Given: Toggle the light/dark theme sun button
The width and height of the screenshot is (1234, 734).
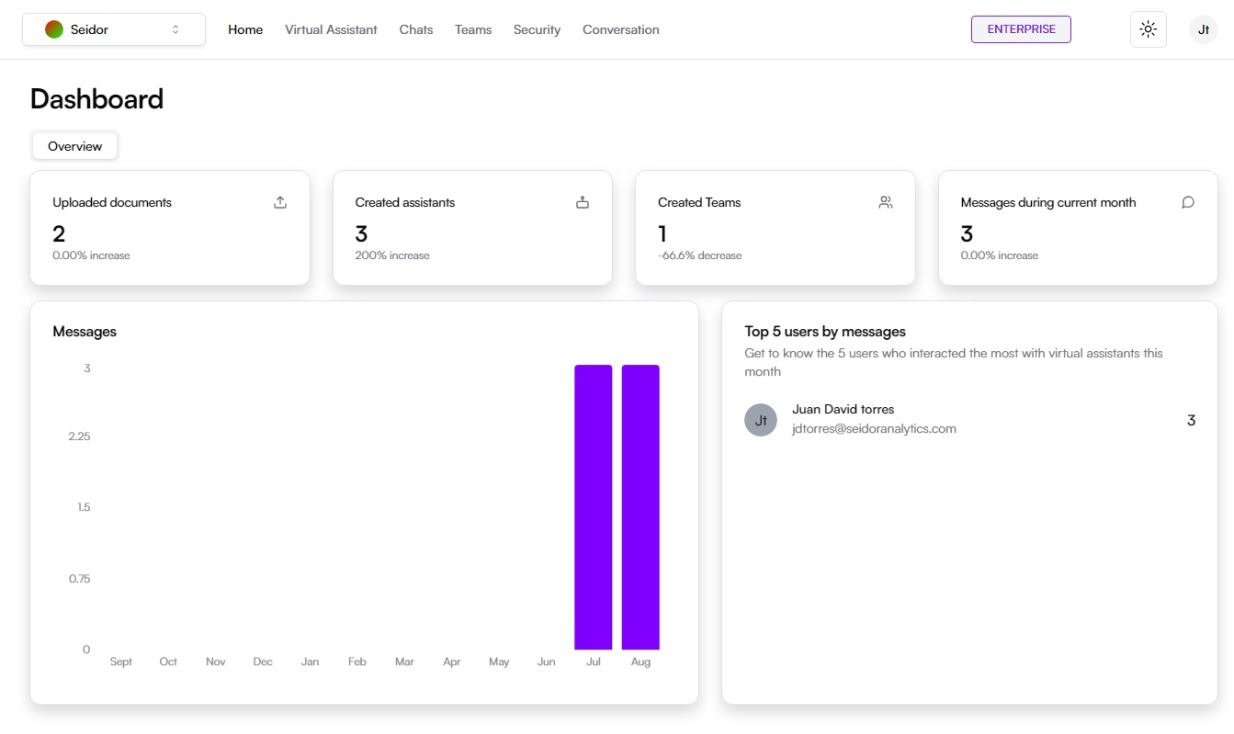Looking at the screenshot, I should pyautogui.click(x=1147, y=30).
